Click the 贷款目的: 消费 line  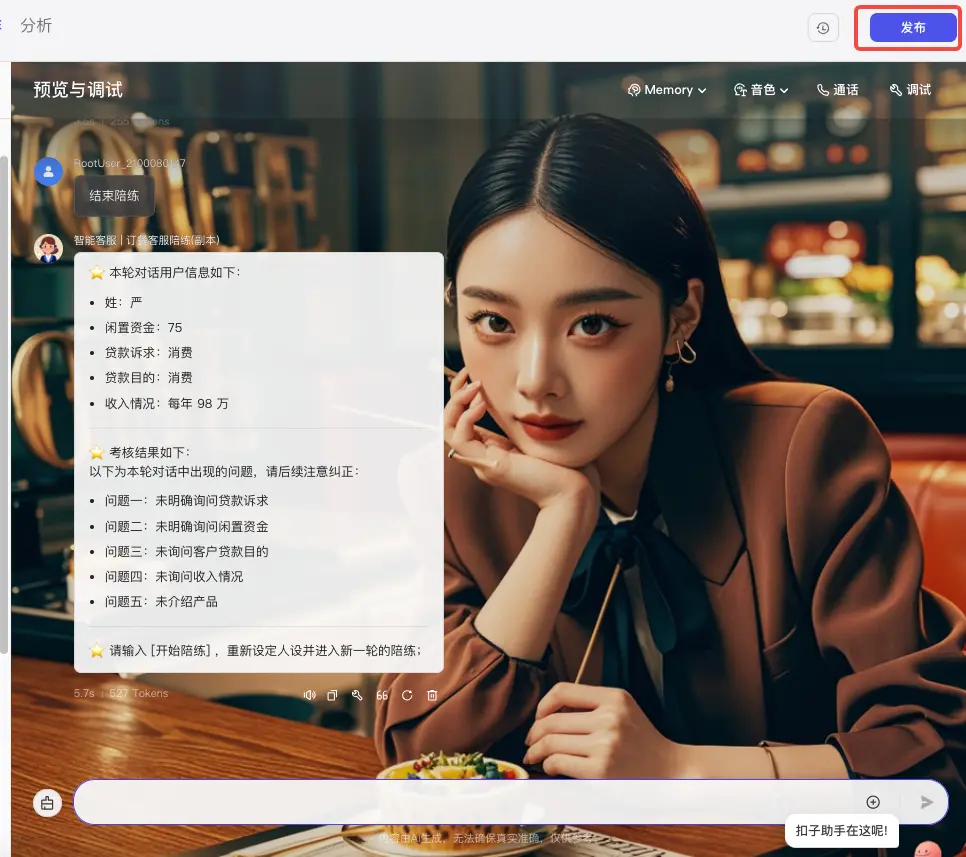point(148,378)
